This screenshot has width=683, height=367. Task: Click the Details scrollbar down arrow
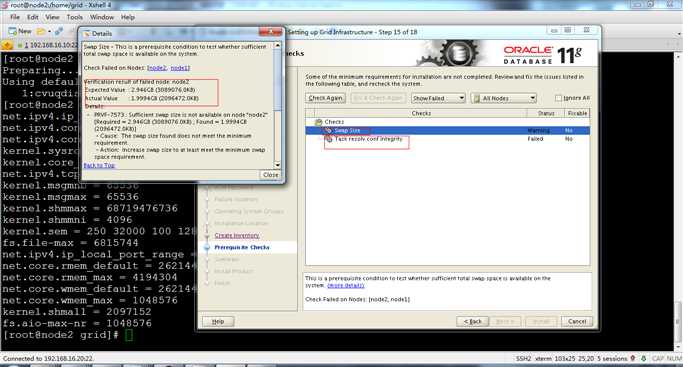277,165
